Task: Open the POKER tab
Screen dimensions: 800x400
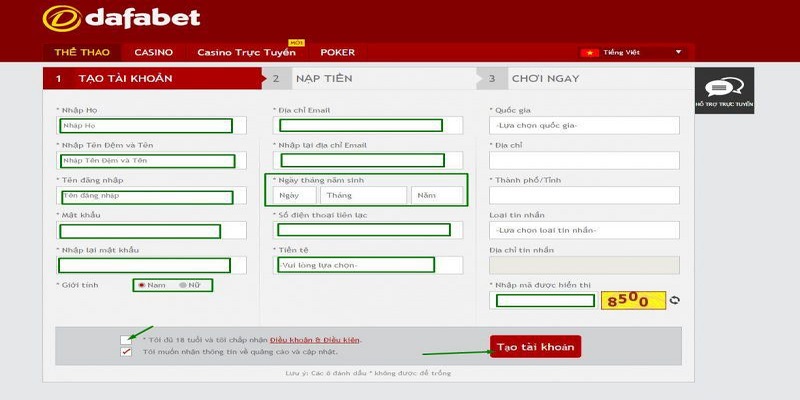Action: point(337,53)
